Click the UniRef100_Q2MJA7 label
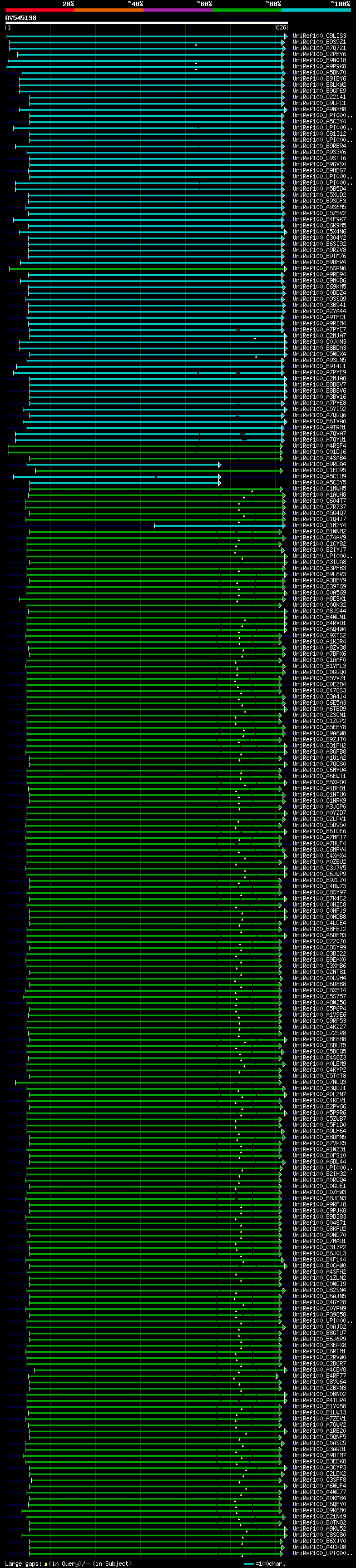Image resolution: width=356 pixels, height=1568 pixels. 319,335
